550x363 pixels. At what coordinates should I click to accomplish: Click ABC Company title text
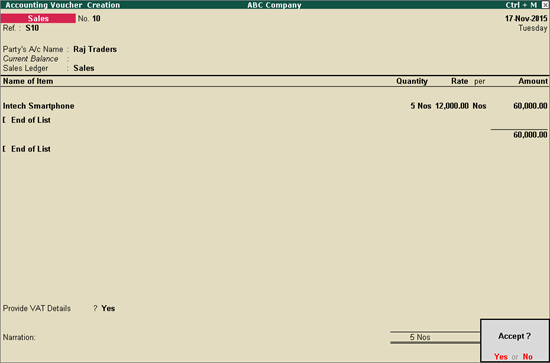[x=274, y=5]
